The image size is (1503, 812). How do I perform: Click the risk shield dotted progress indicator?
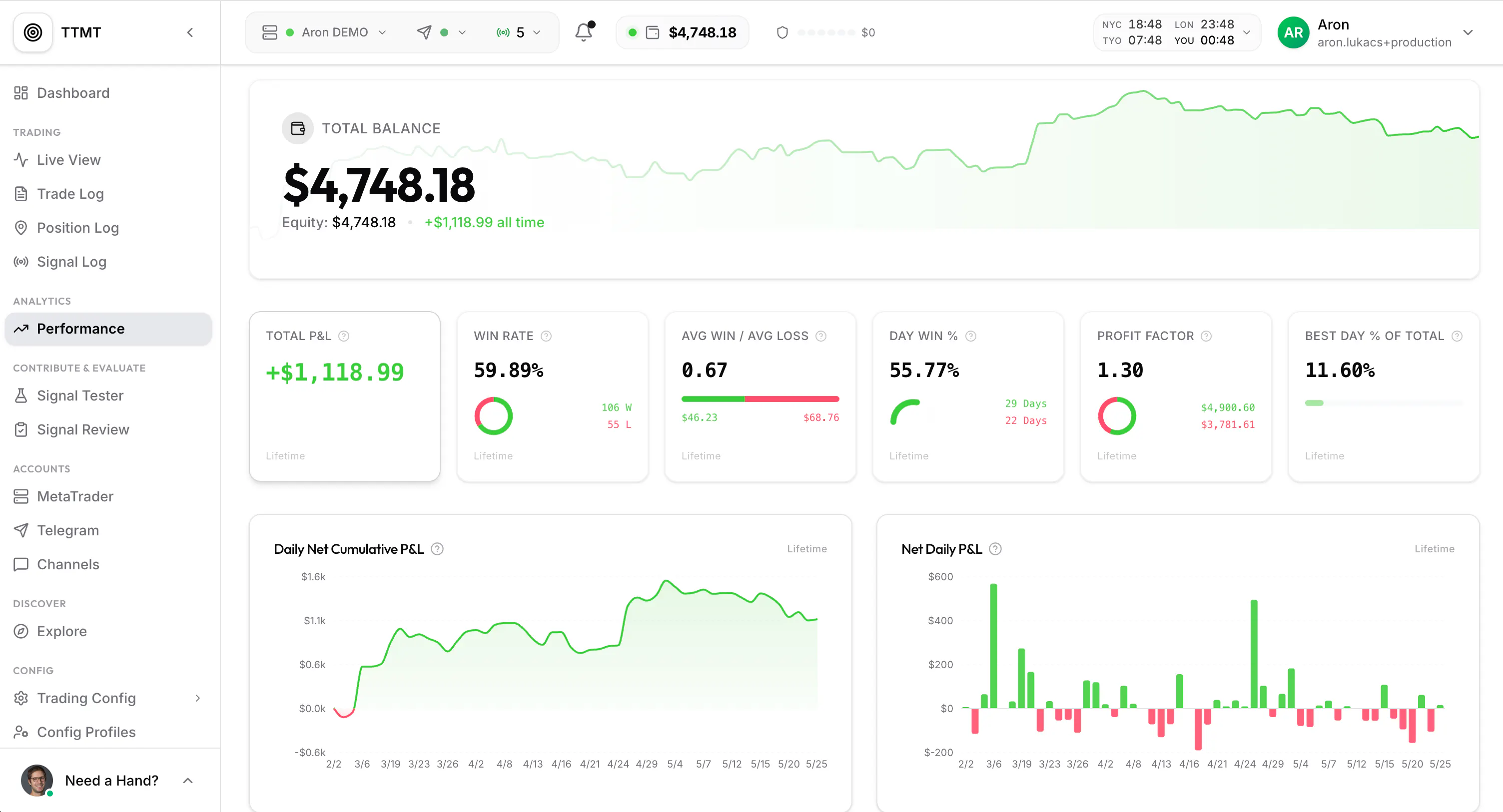click(x=825, y=32)
